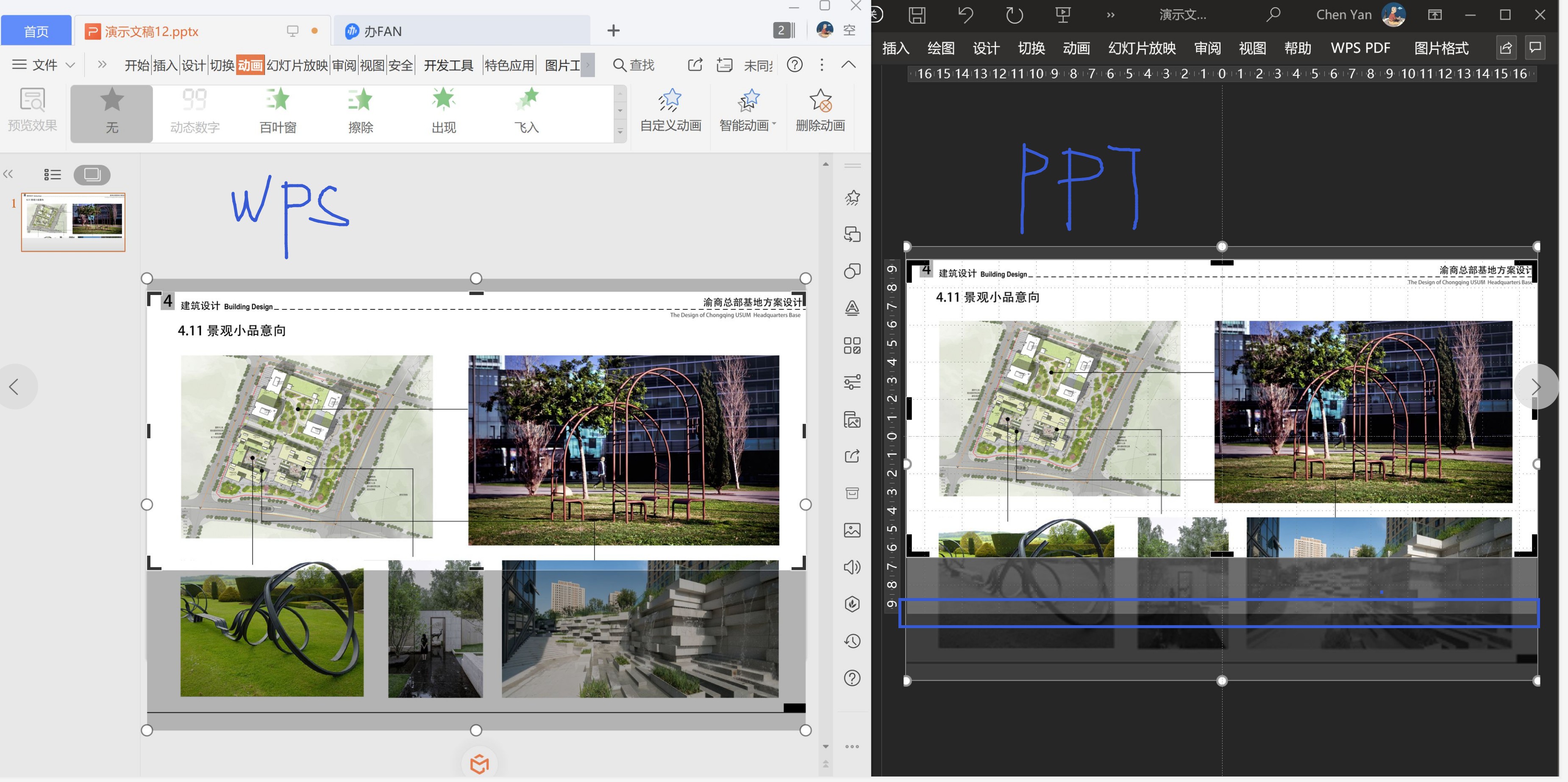The width and height of the screenshot is (1568, 782).
Task: Collapse the WPS ribbon with up chevron
Action: coord(848,64)
